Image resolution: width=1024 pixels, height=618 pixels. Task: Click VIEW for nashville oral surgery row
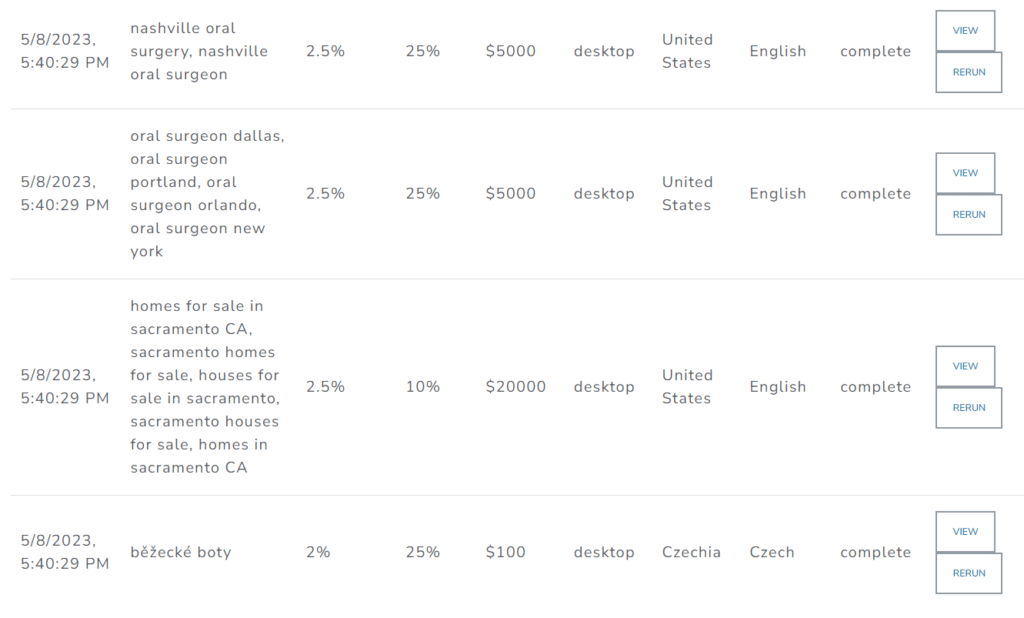pos(965,31)
